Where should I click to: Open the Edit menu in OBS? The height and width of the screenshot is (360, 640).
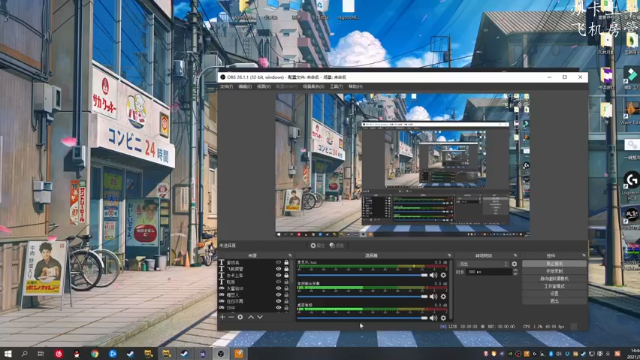tap(245, 87)
